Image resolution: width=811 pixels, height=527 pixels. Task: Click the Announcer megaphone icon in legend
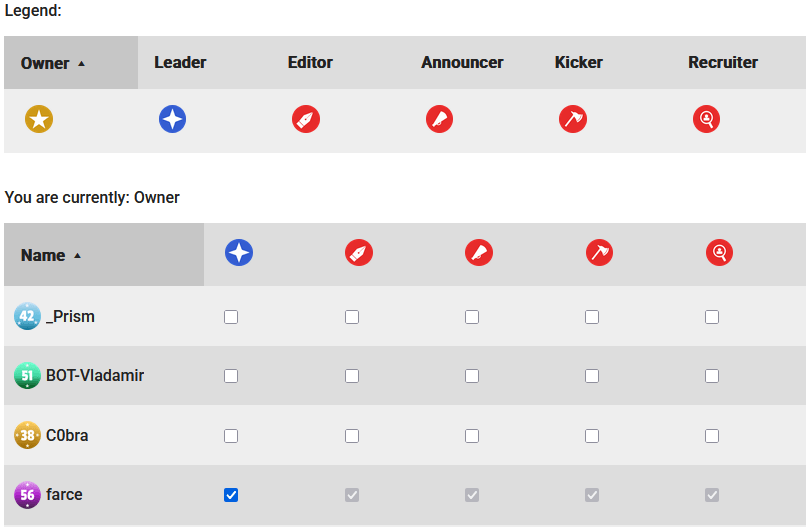click(439, 120)
